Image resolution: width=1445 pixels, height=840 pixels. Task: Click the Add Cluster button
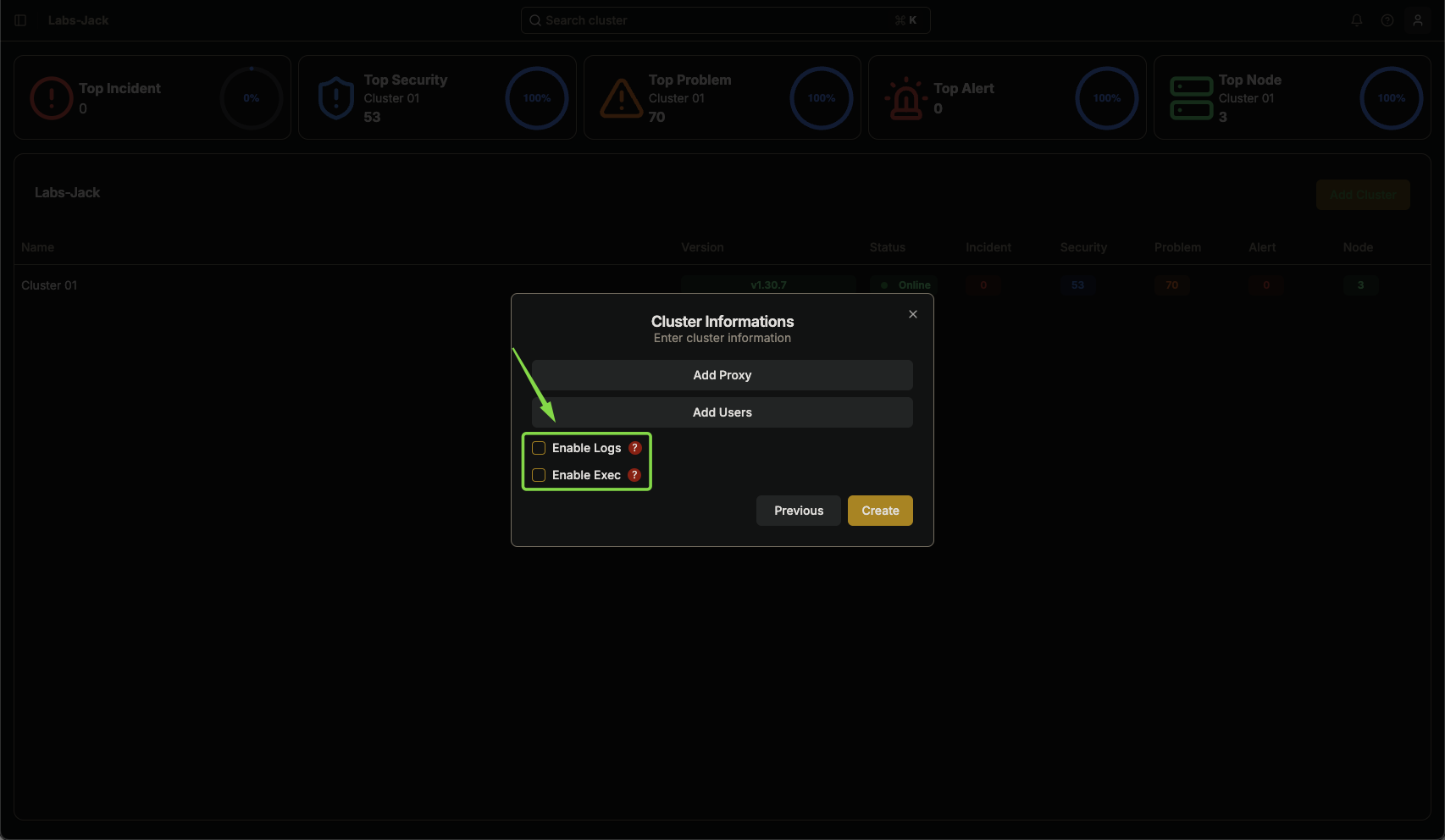pos(1363,195)
